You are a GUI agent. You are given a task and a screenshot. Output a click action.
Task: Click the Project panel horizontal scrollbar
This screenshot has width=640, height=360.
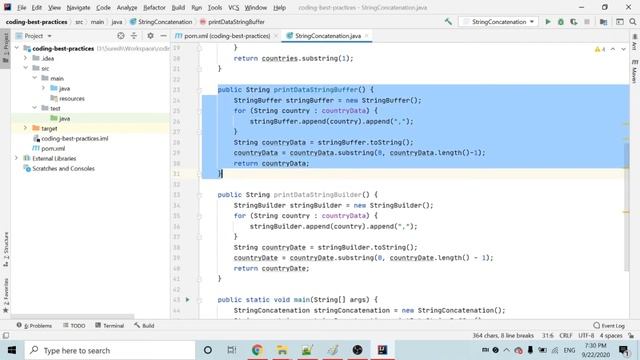coord(73,316)
